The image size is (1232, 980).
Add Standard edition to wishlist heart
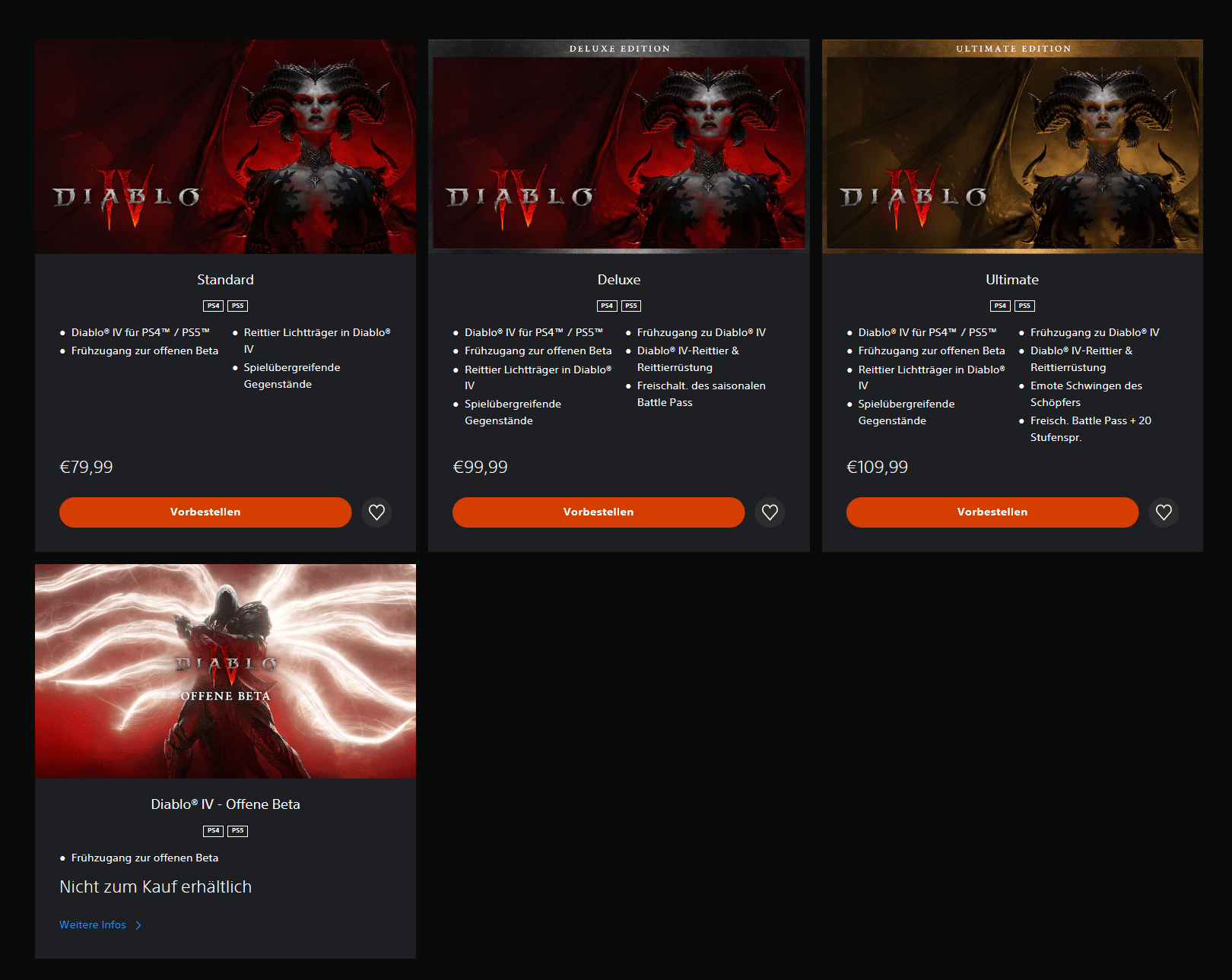376,512
